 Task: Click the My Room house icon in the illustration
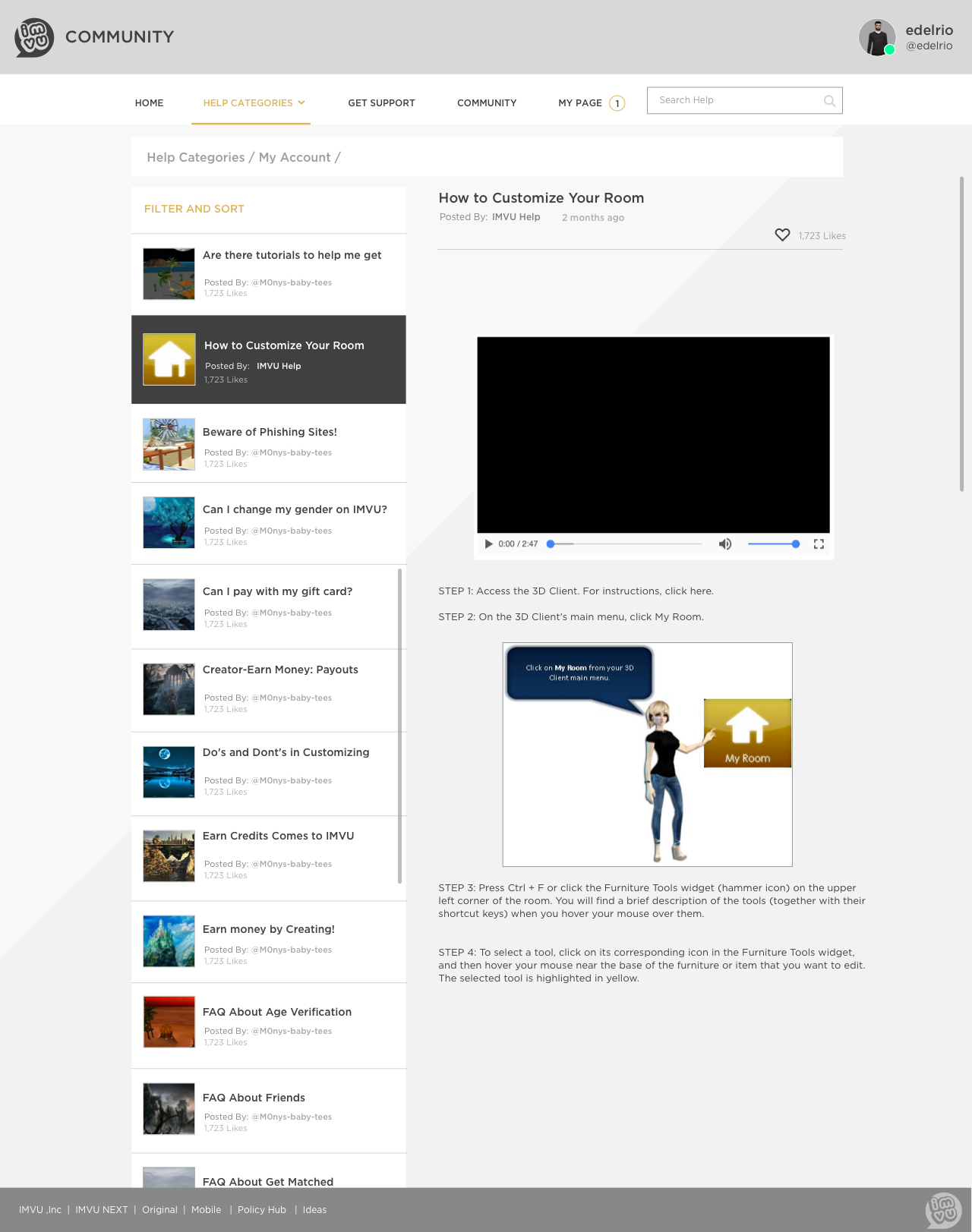coord(747,733)
